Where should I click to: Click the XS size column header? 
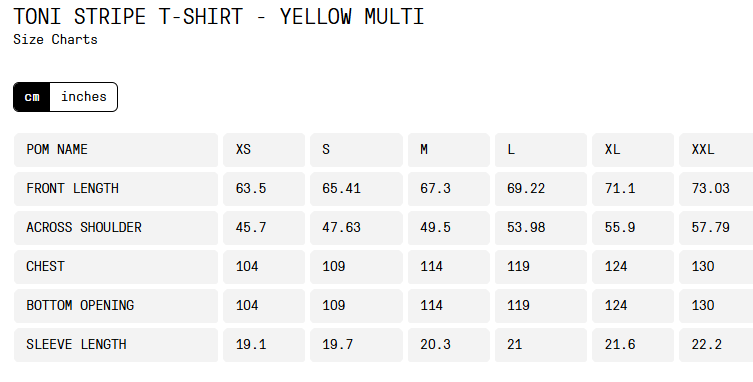coord(264,150)
